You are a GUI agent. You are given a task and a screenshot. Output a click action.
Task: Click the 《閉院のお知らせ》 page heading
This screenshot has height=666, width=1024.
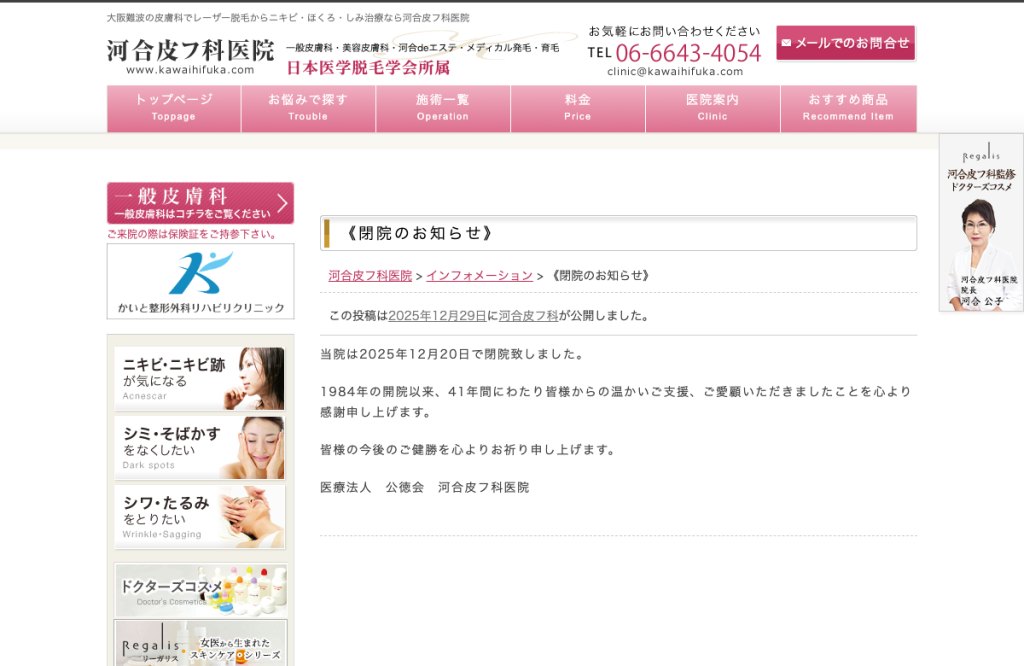pyautogui.click(x=418, y=233)
